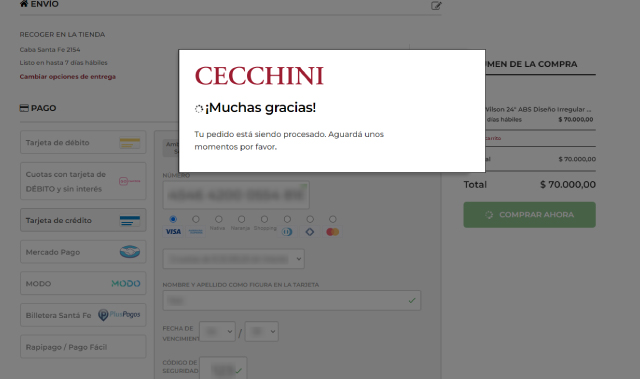
Task: Click the edit shipping icon
Action: (436, 6)
